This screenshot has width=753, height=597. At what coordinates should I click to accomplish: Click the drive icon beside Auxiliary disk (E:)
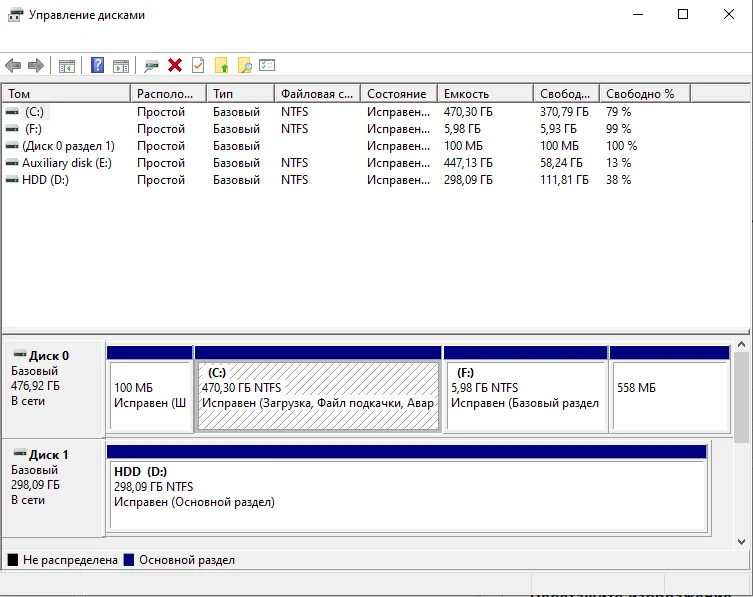(x=12, y=163)
